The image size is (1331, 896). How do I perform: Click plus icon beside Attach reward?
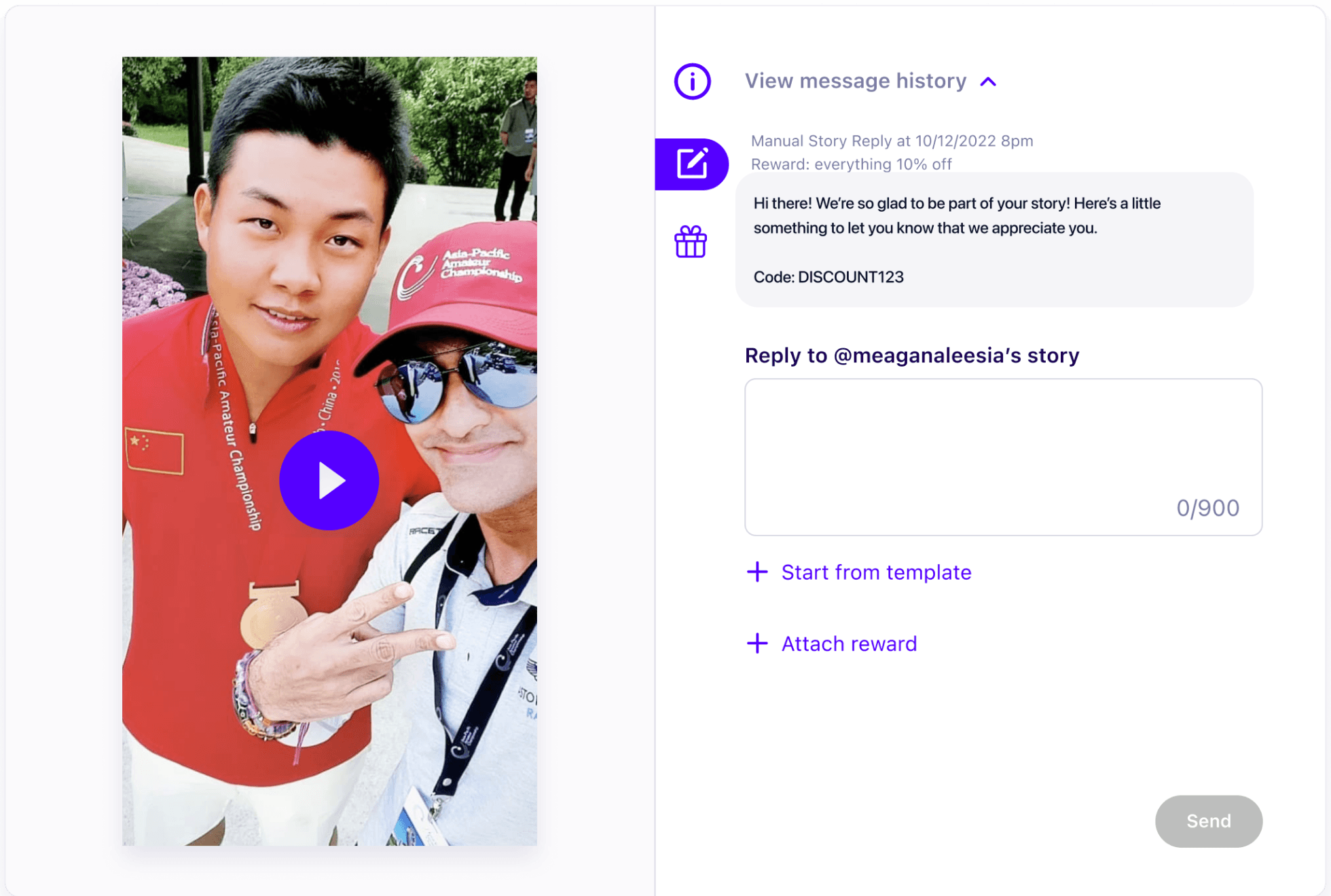(757, 643)
